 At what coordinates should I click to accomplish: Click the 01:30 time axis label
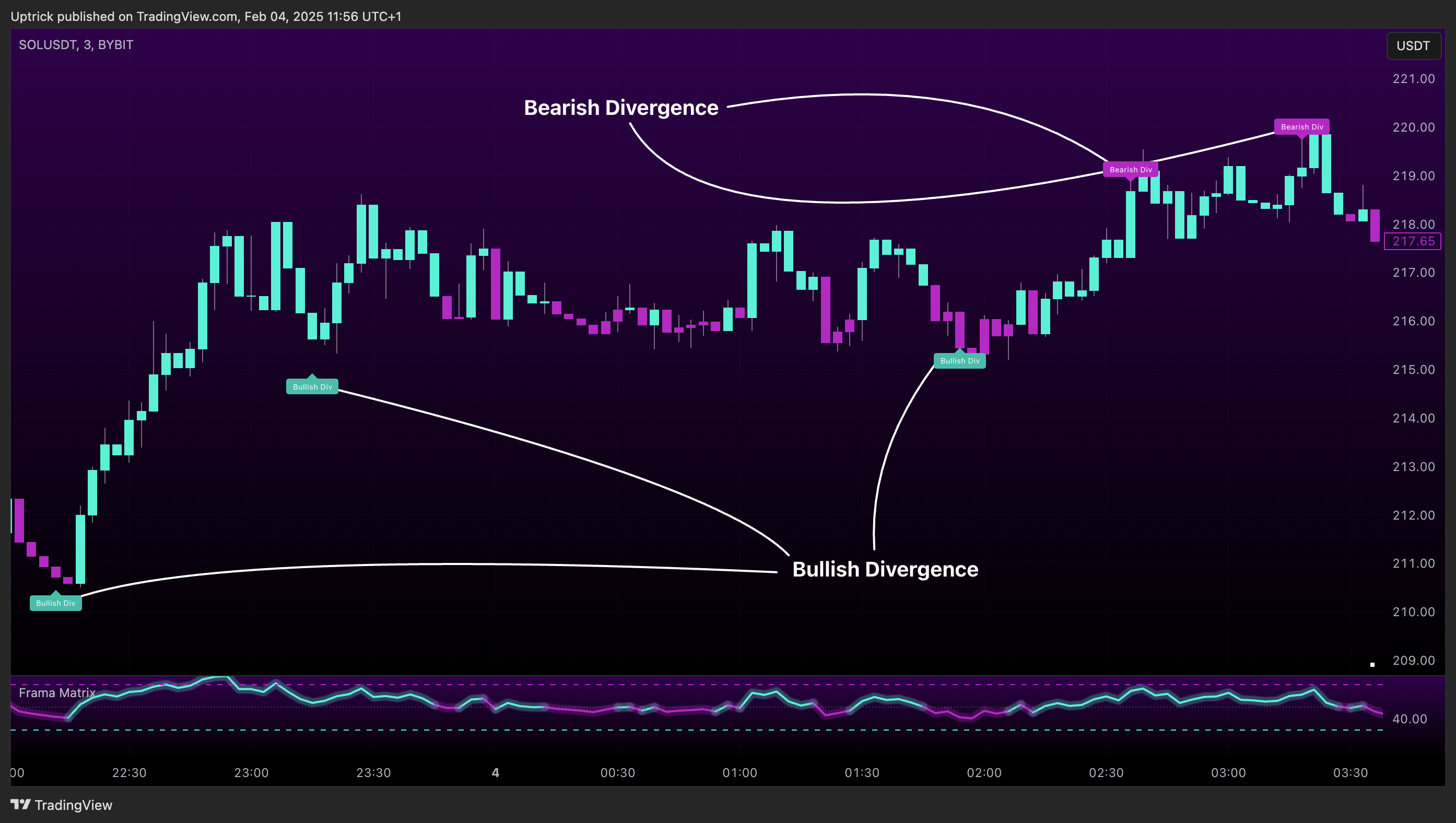(862, 773)
